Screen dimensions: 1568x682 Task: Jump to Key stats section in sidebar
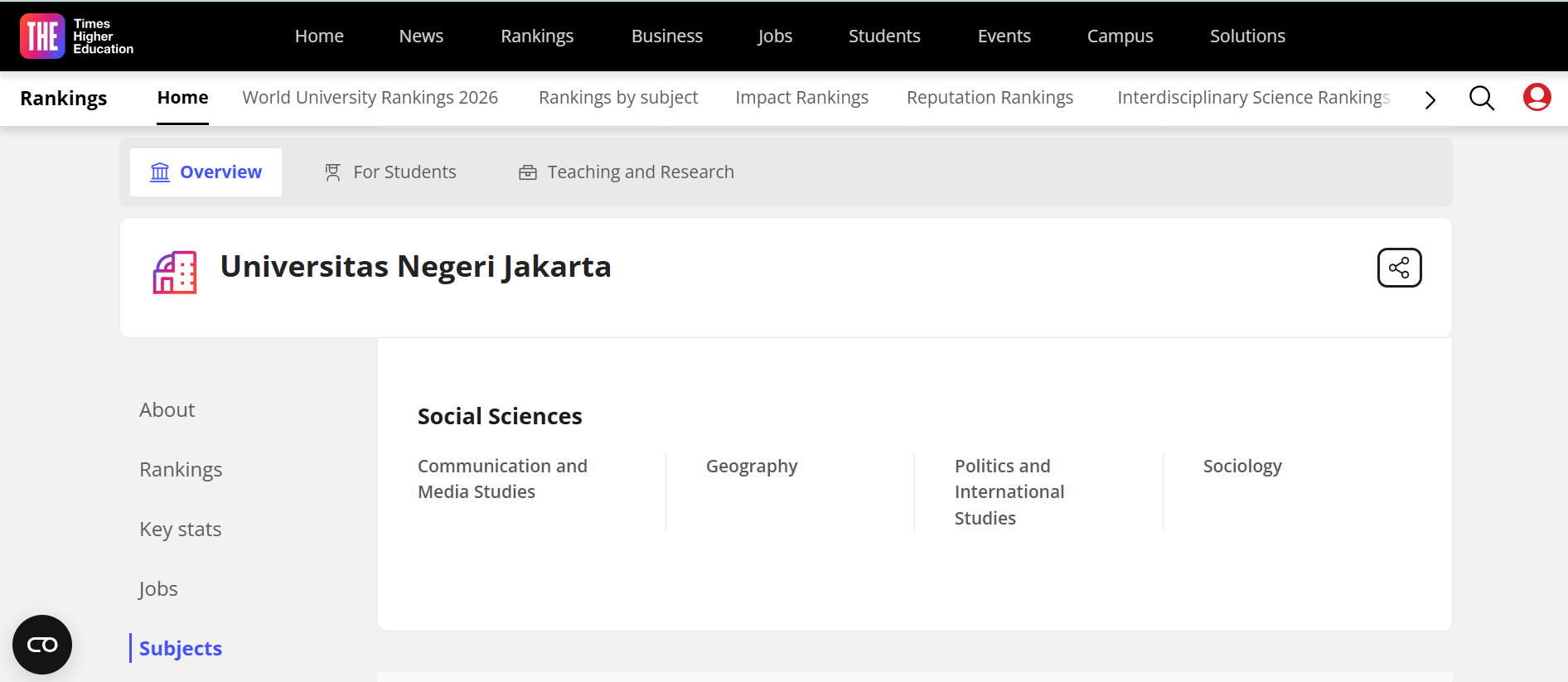point(181,529)
